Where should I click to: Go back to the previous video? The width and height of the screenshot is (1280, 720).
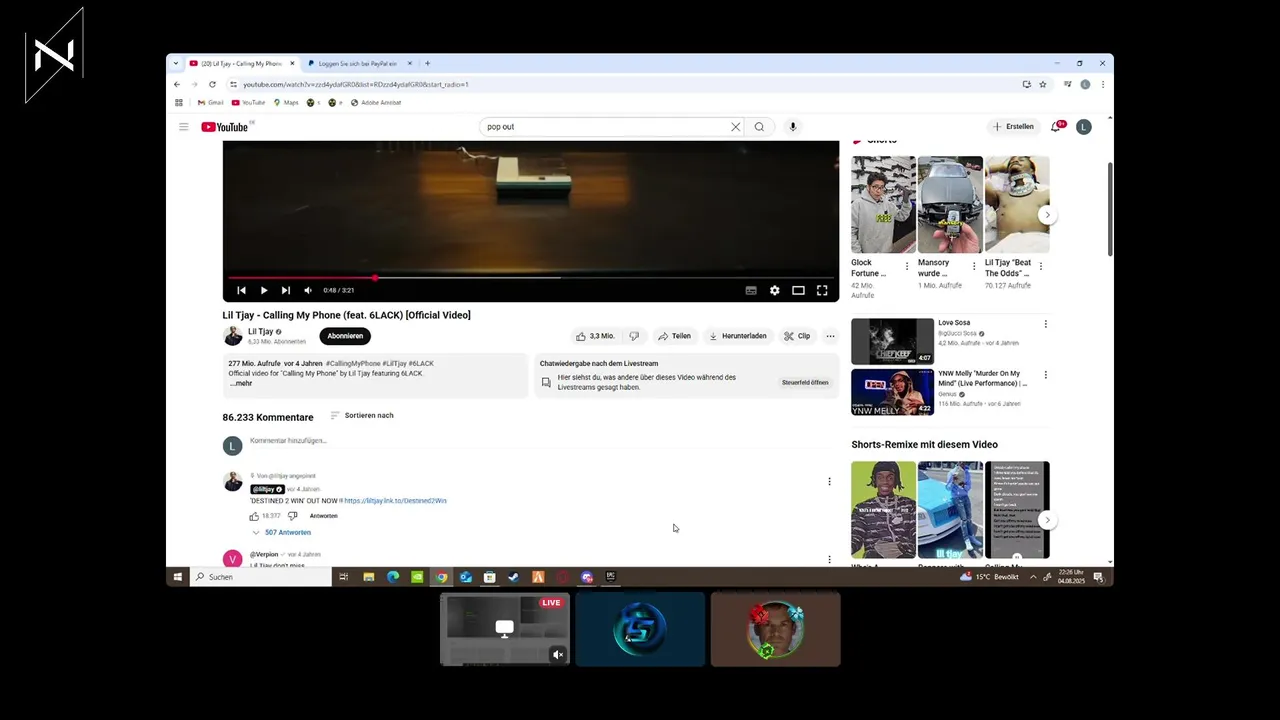pyautogui.click(x=241, y=290)
